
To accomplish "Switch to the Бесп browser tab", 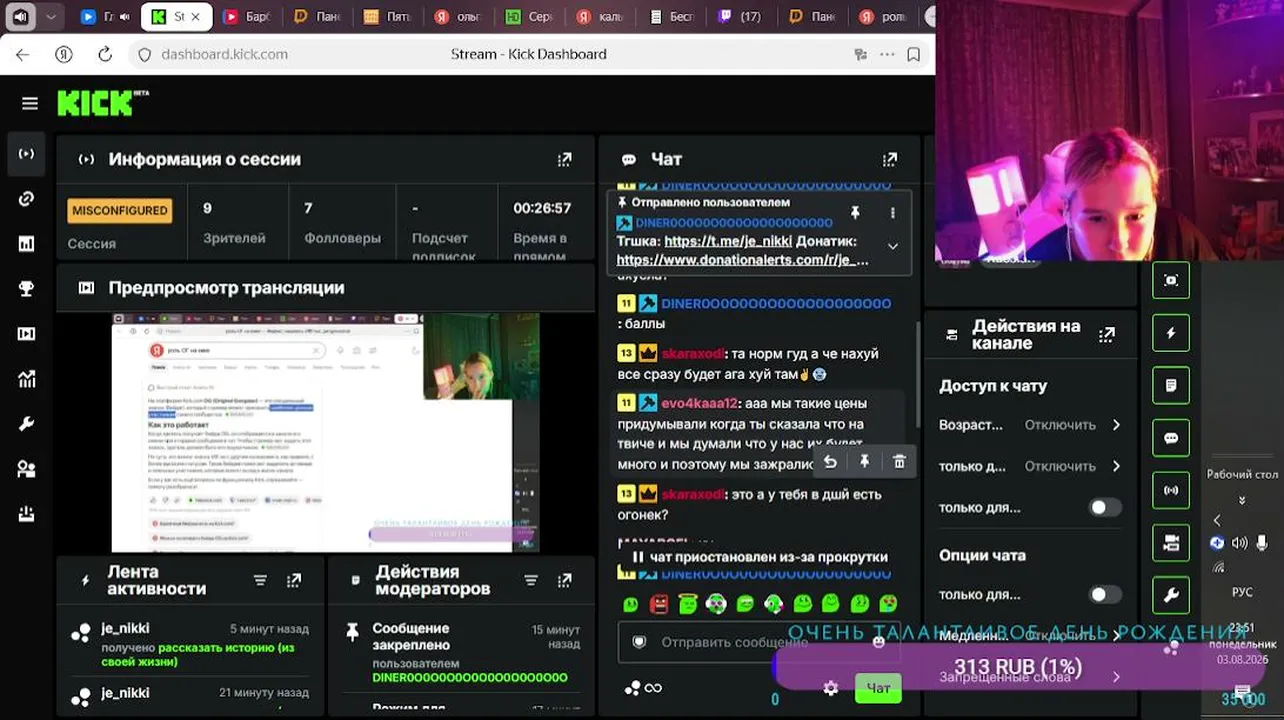I will coord(670,16).
